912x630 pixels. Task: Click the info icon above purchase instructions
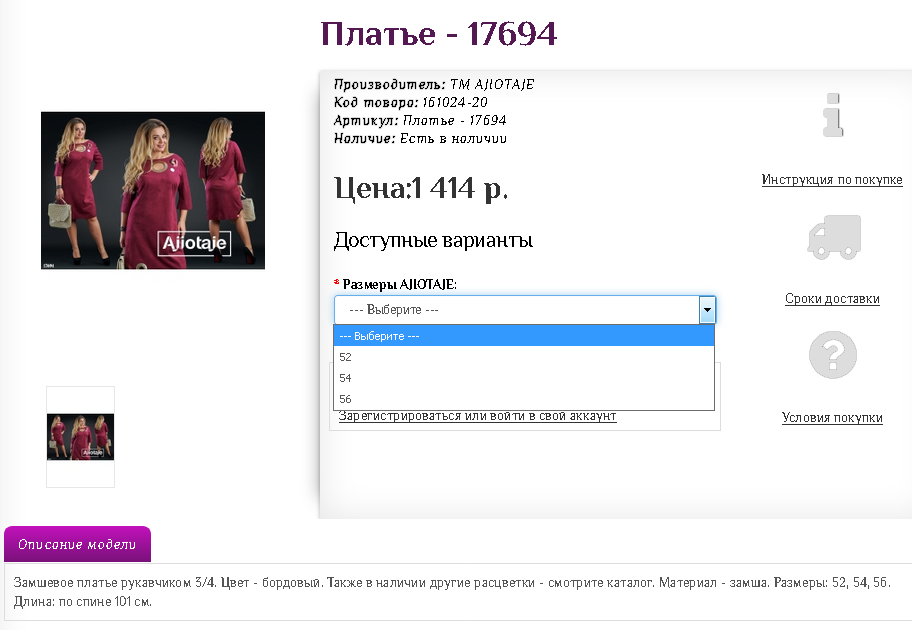pos(832,115)
